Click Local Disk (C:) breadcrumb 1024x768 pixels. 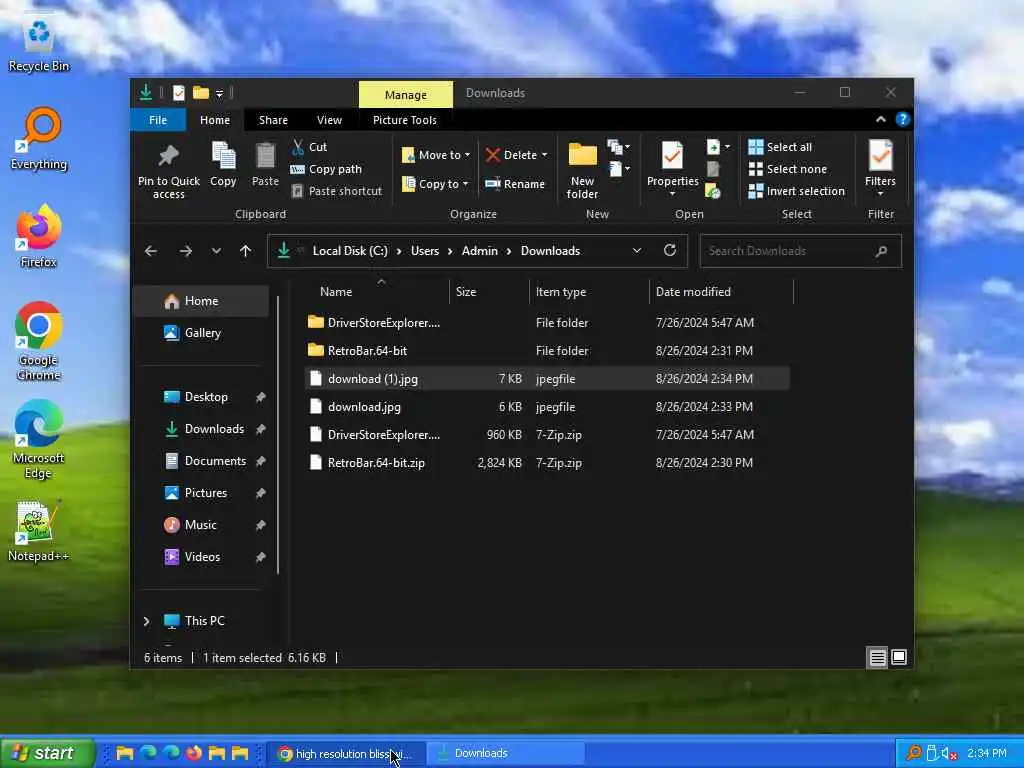coord(350,251)
